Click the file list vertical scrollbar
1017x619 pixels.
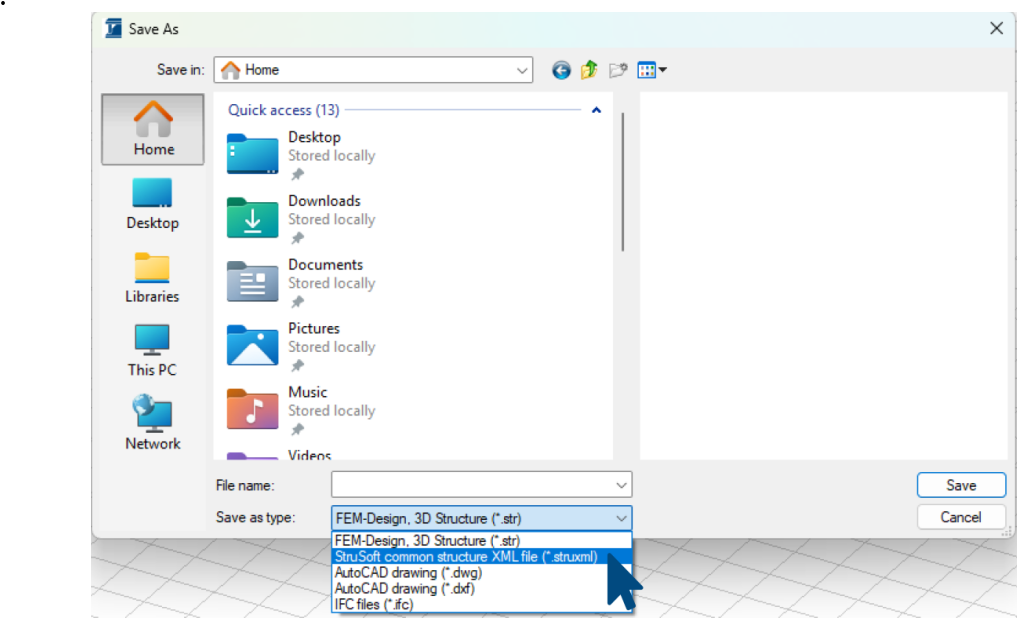pos(623,182)
